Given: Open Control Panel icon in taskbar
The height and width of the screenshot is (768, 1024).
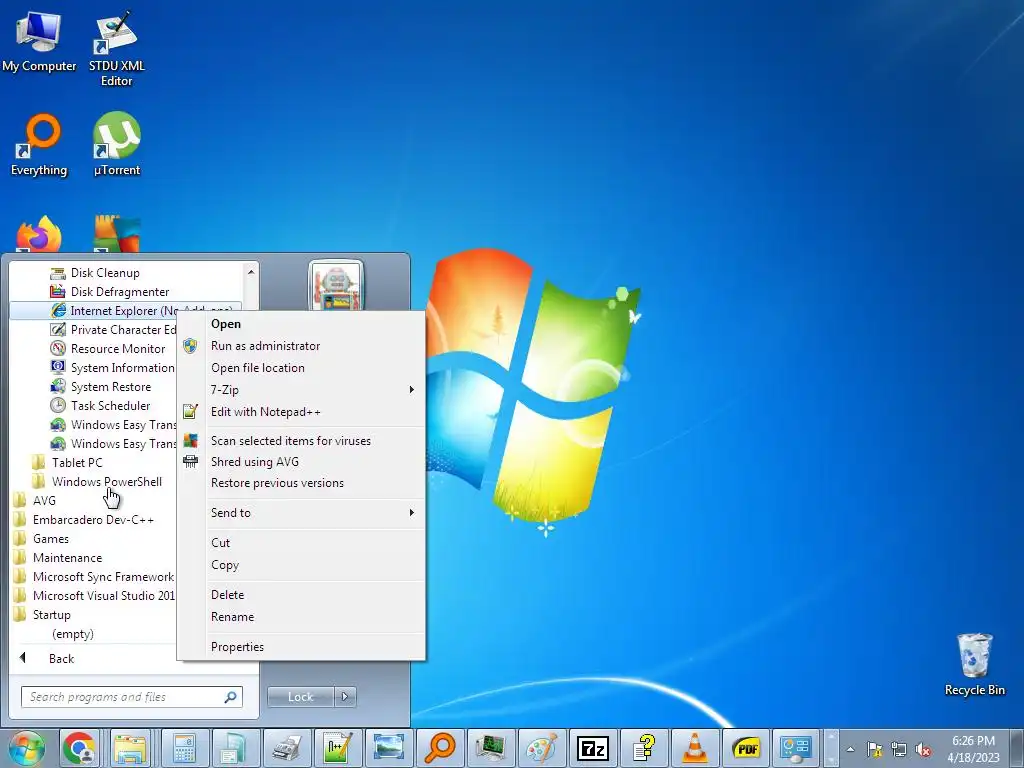Looking at the screenshot, I should pos(797,748).
